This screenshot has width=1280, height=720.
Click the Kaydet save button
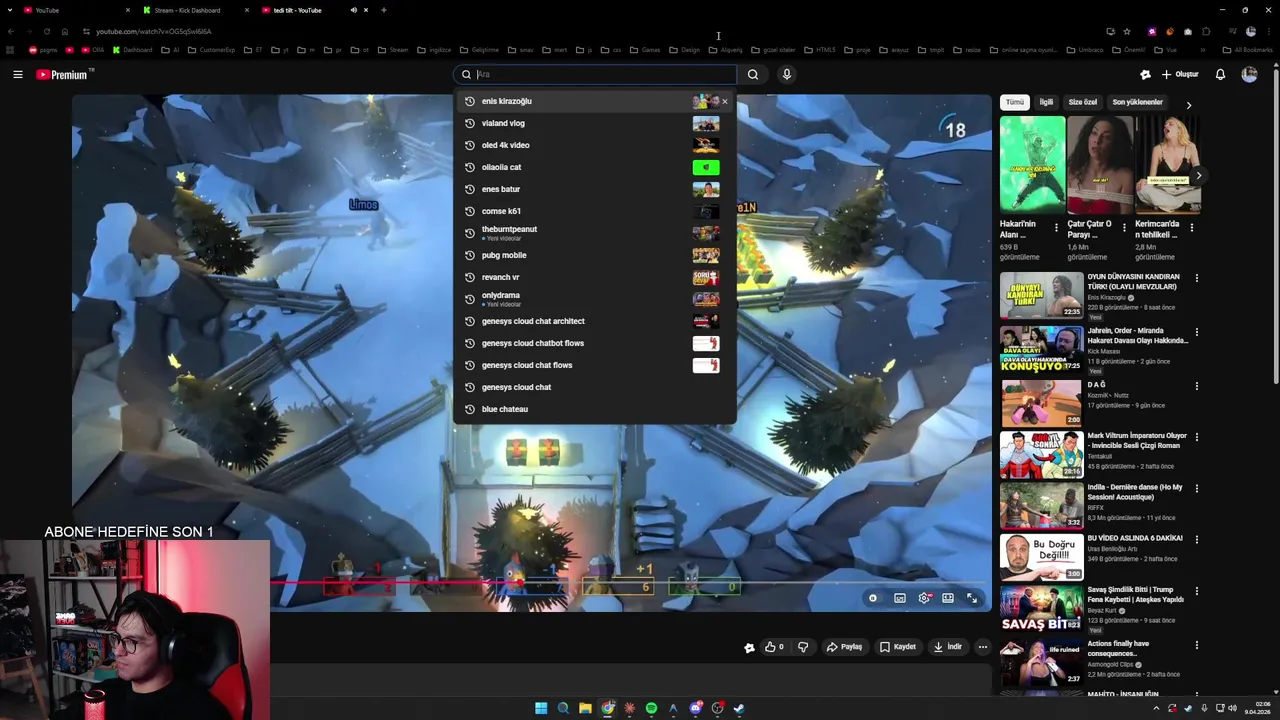click(x=897, y=647)
